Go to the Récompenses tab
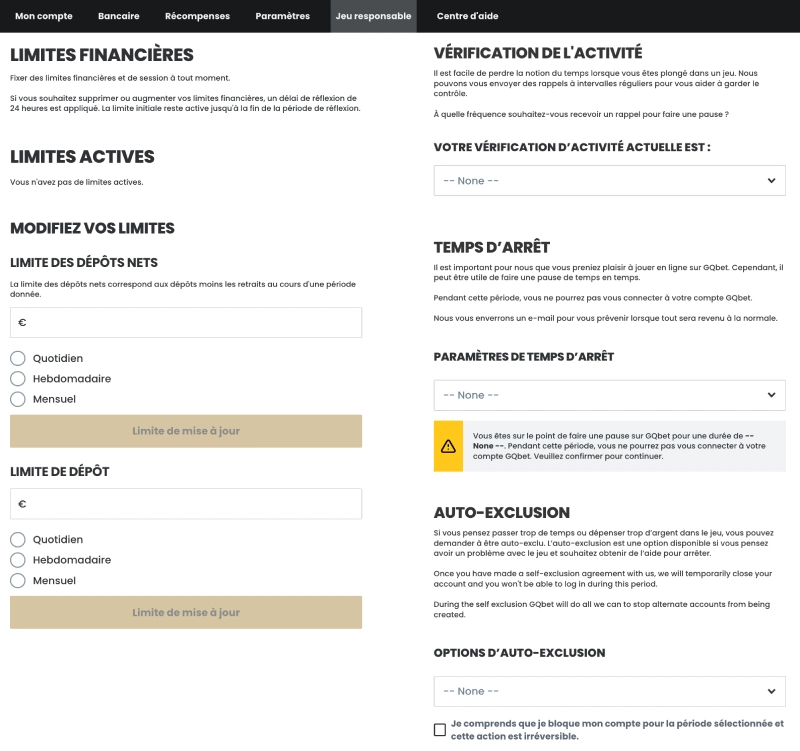Screen dimensions: 800x751 coord(197,16)
